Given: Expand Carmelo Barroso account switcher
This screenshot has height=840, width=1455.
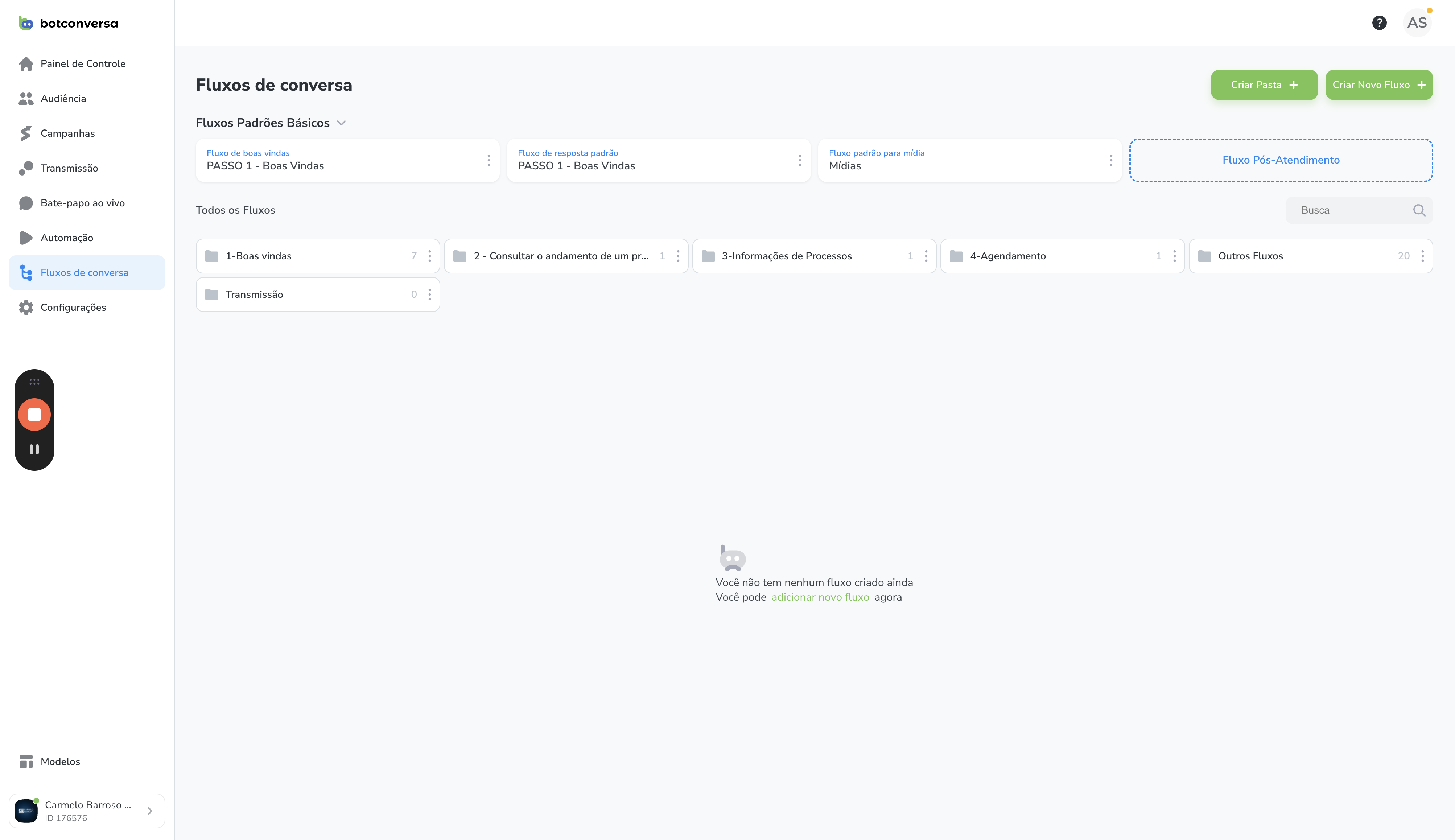Looking at the screenshot, I should pyautogui.click(x=149, y=811).
